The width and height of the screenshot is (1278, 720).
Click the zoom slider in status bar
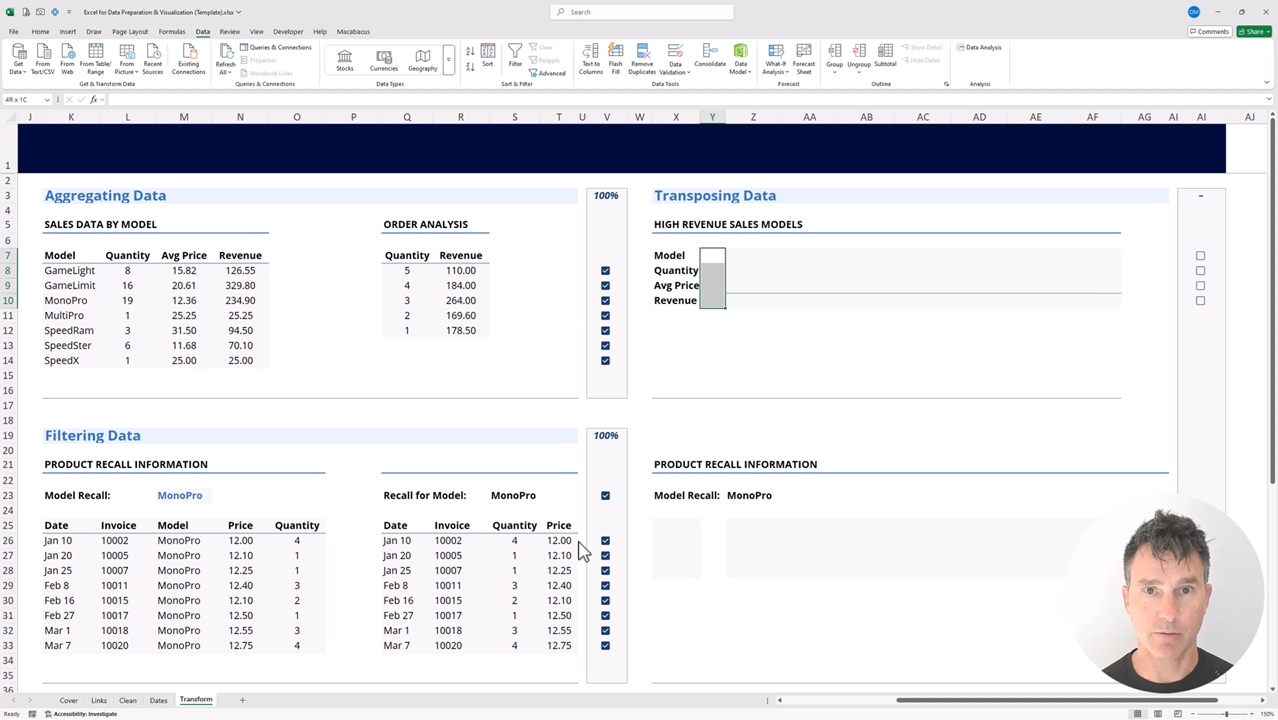(x=1226, y=714)
